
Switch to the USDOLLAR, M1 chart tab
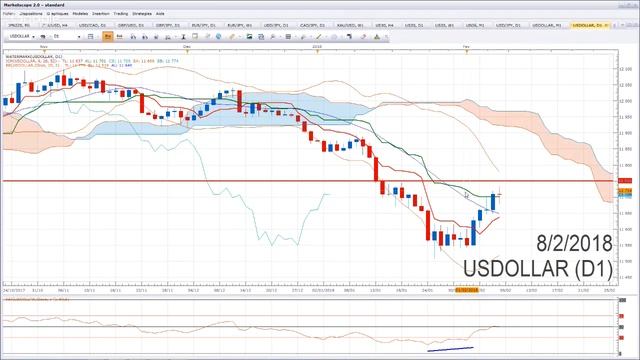[x=547, y=25]
